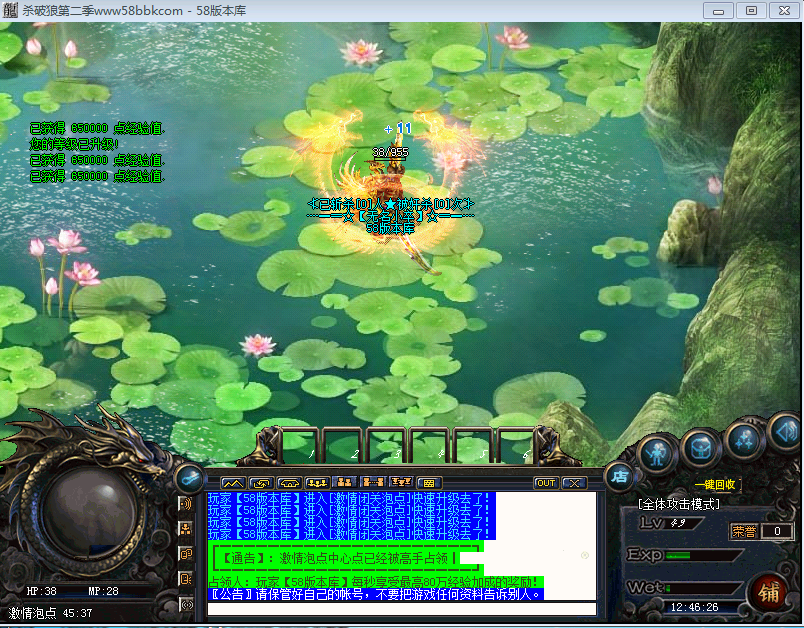Open the rankings trophy toolbar icon

pos(401,483)
